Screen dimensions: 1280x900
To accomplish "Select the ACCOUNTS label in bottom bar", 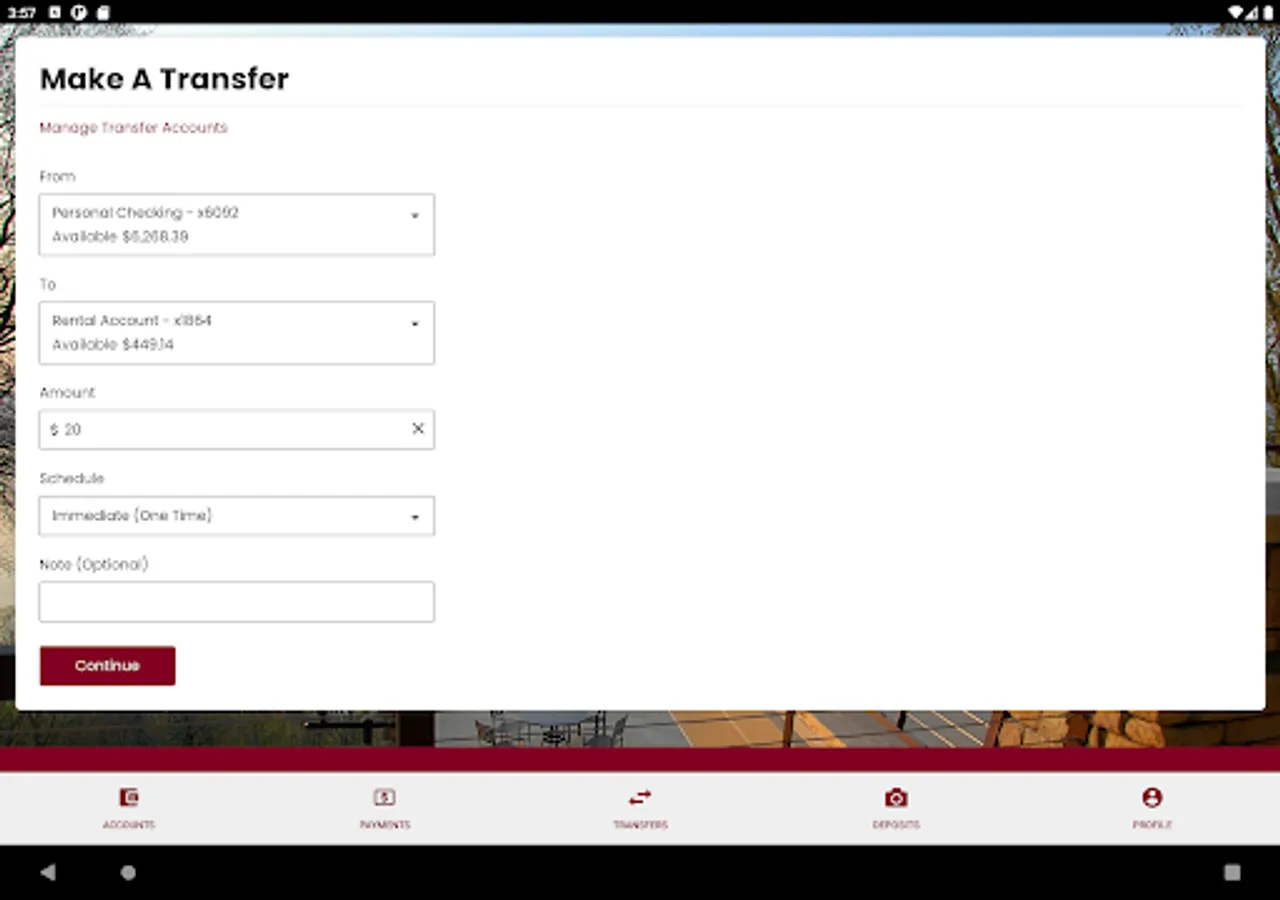I will (x=128, y=825).
